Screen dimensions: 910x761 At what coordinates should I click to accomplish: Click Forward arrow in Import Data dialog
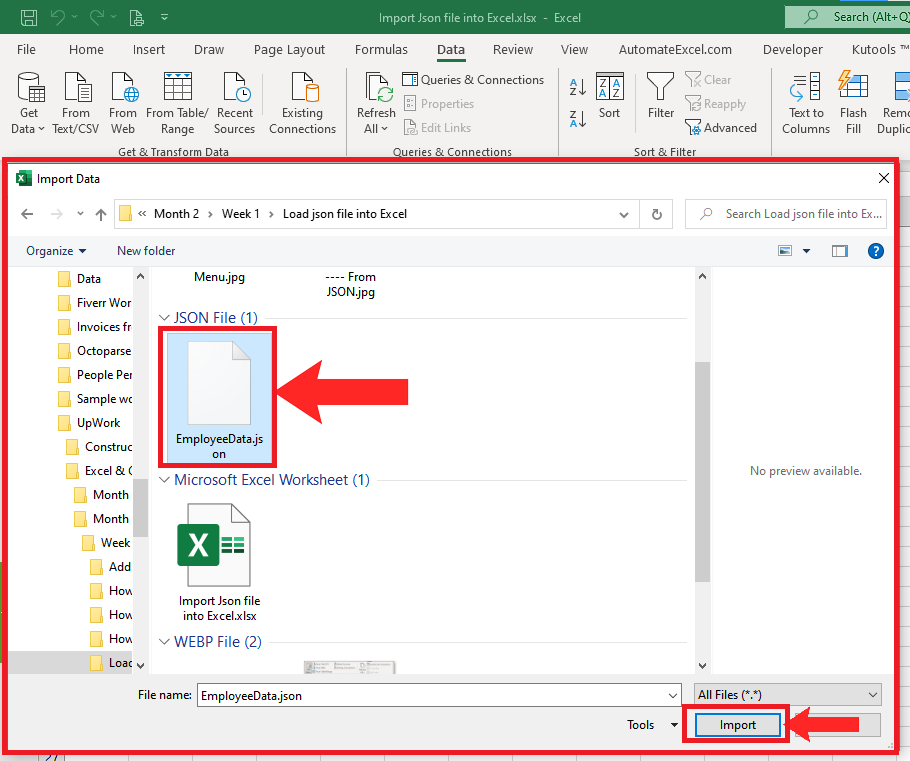point(56,214)
